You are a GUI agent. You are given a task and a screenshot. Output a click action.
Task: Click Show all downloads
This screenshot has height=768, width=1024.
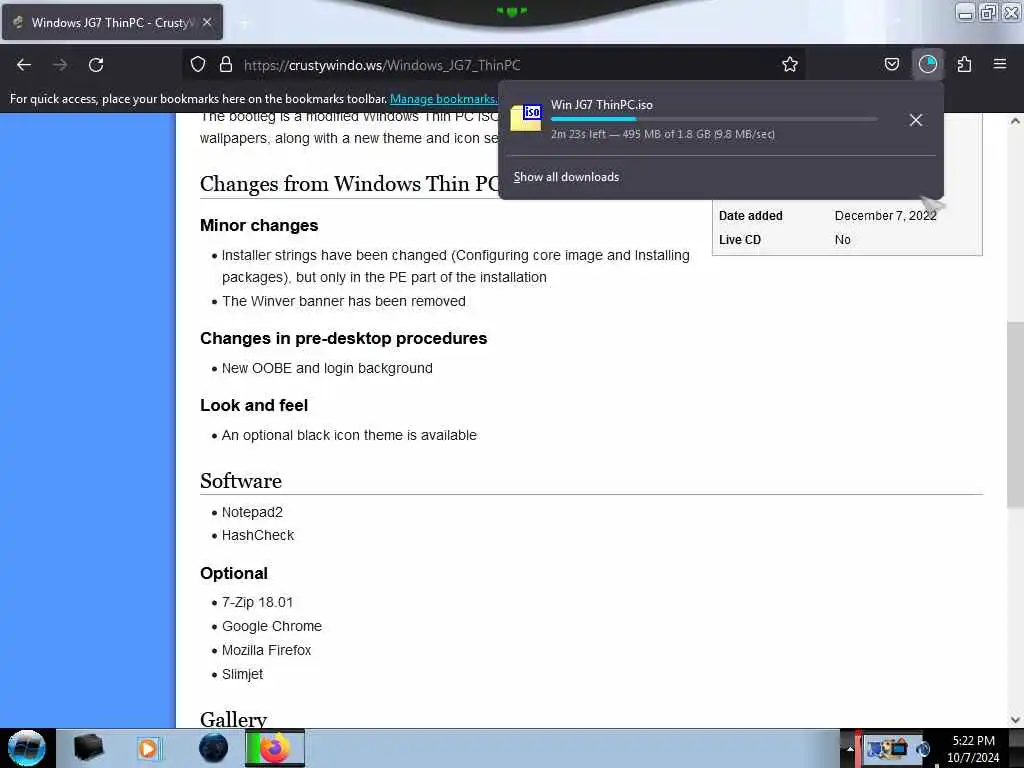pos(566,177)
